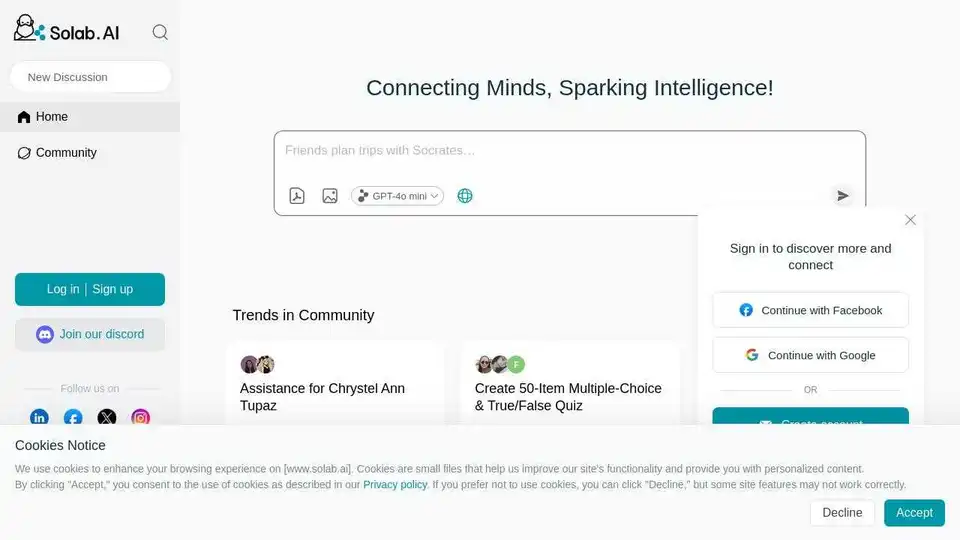
Task: Open the X (Twitter) social icon
Action: click(x=107, y=418)
